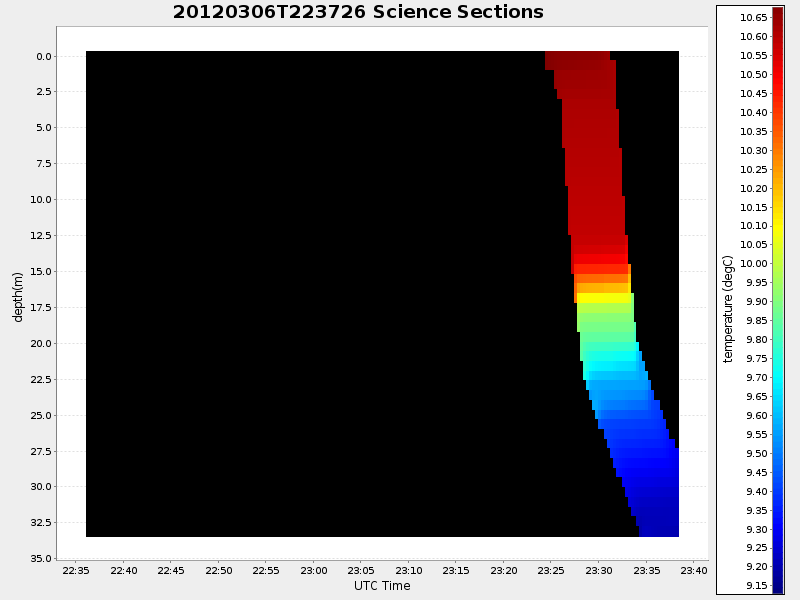800x600 pixels.
Task: Click the 9.15 colorbar value
Action: pyautogui.click(x=757, y=585)
